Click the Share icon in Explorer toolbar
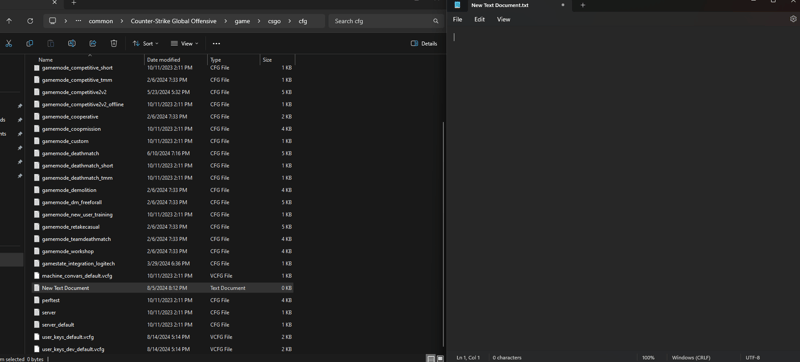Image resolution: width=800 pixels, height=362 pixels. 93,43
